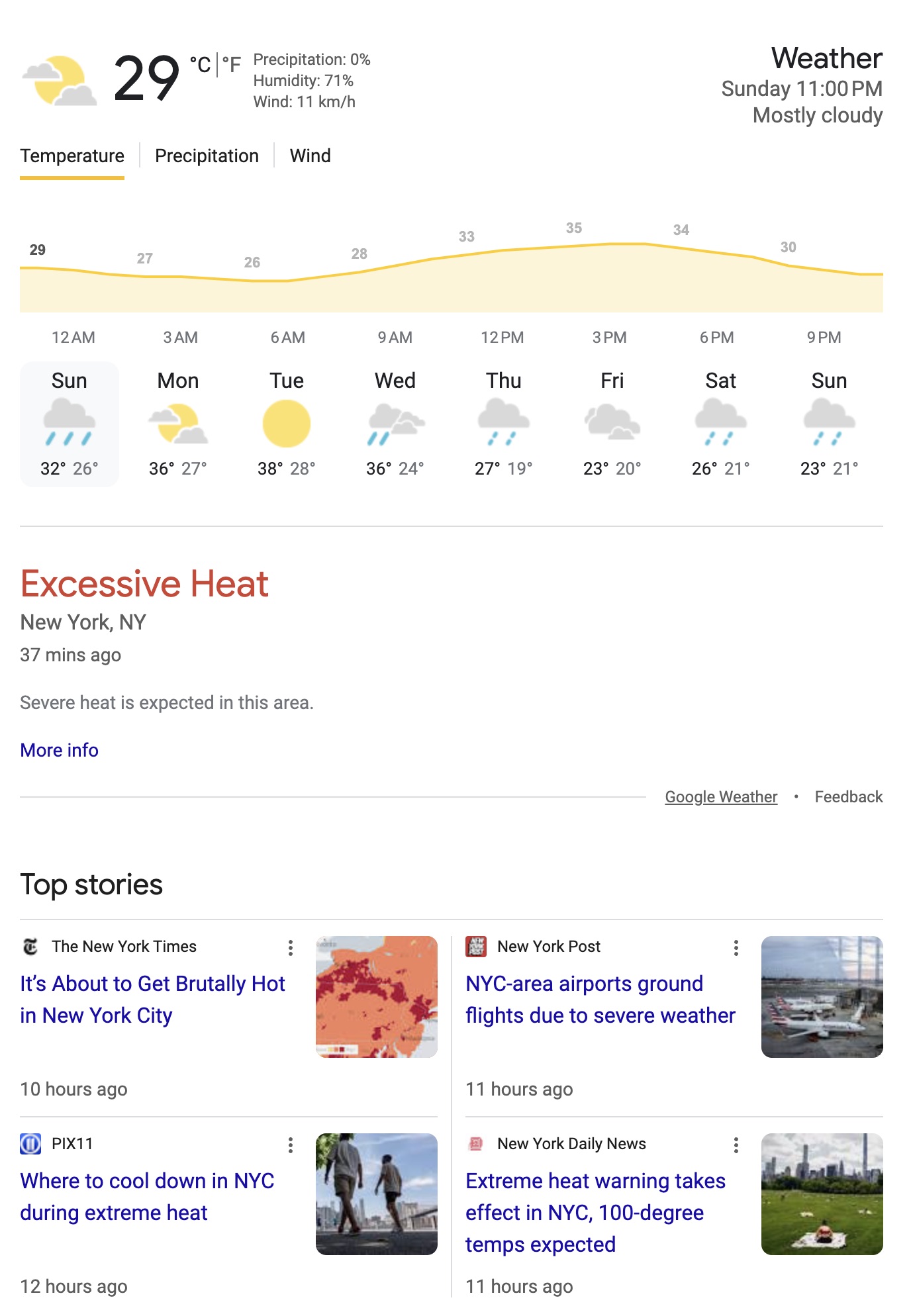
Task: Open more options for New York Times story
Action: (291, 947)
